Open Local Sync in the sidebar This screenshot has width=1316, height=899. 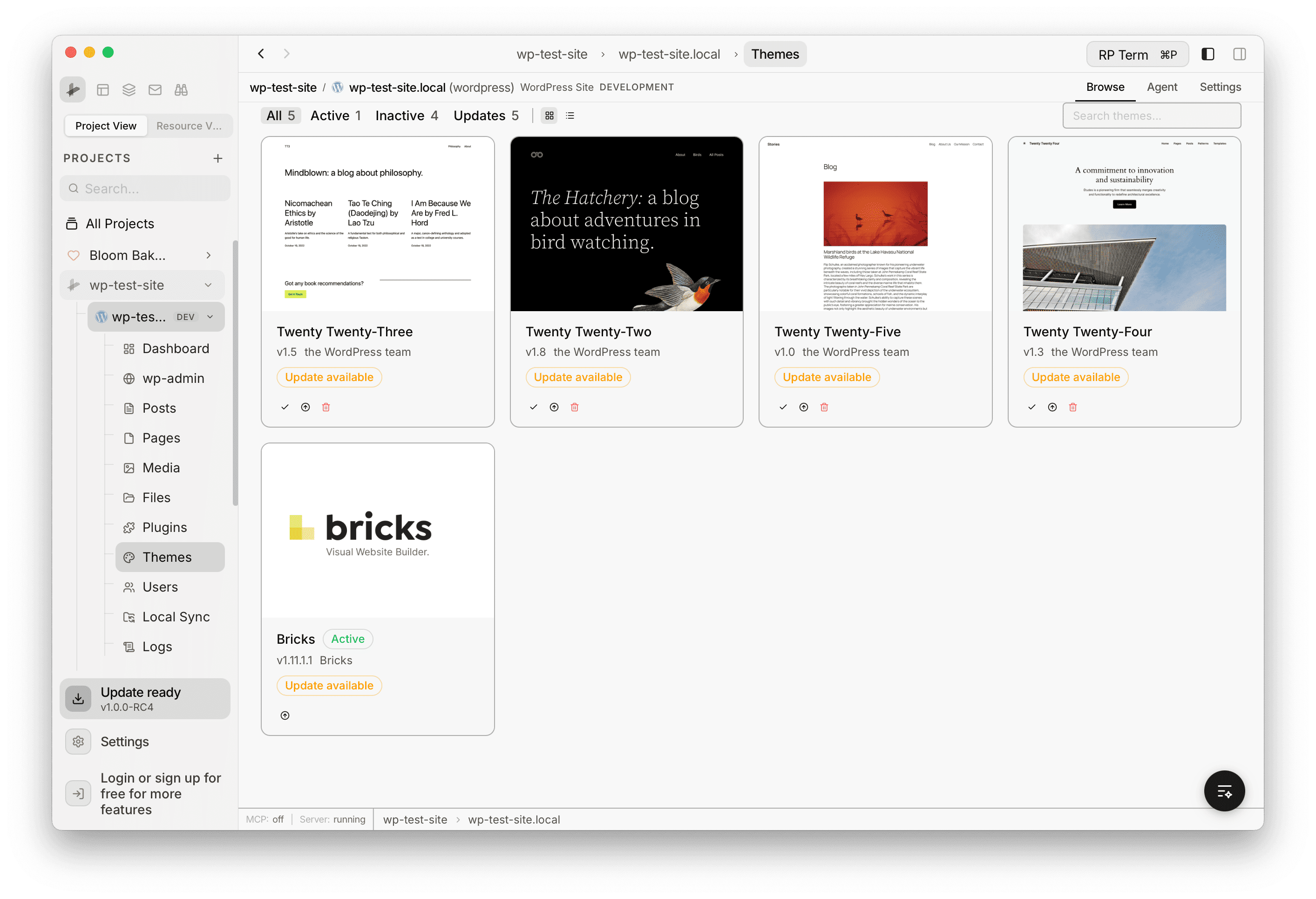click(x=176, y=616)
